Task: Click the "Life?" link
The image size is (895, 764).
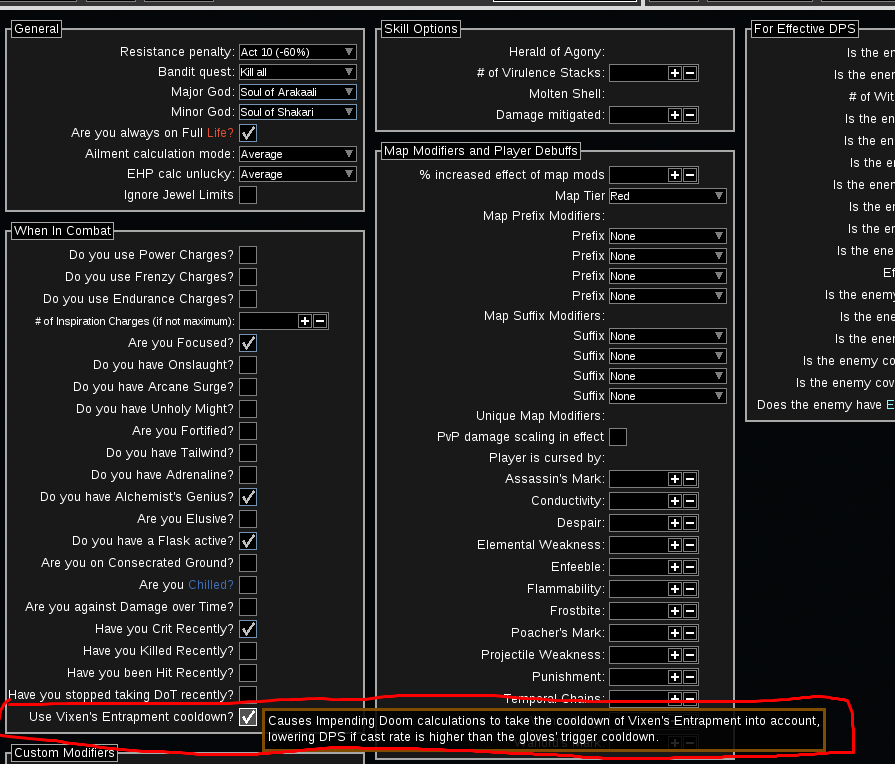Action: point(222,132)
